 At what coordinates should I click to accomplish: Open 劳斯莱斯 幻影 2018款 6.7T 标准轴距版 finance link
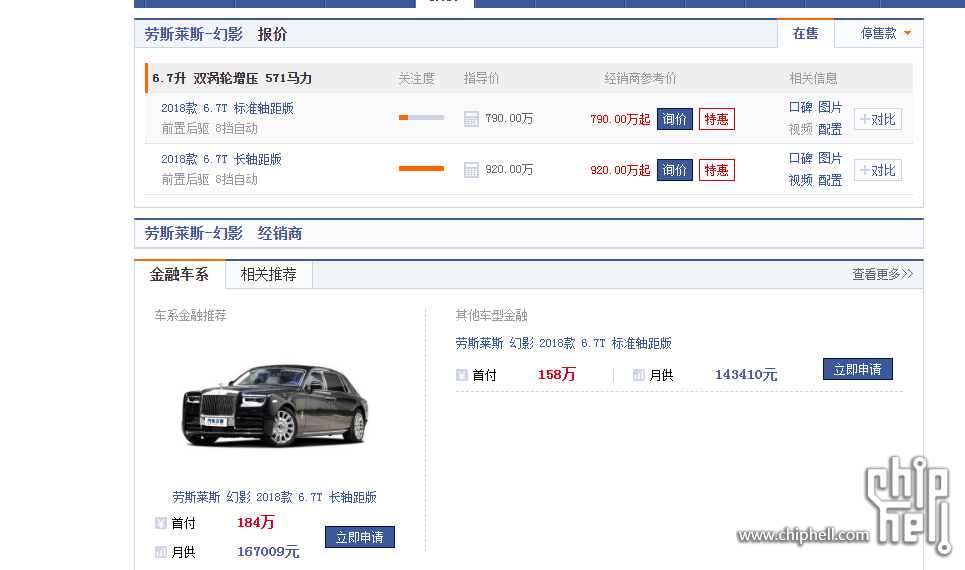point(563,343)
